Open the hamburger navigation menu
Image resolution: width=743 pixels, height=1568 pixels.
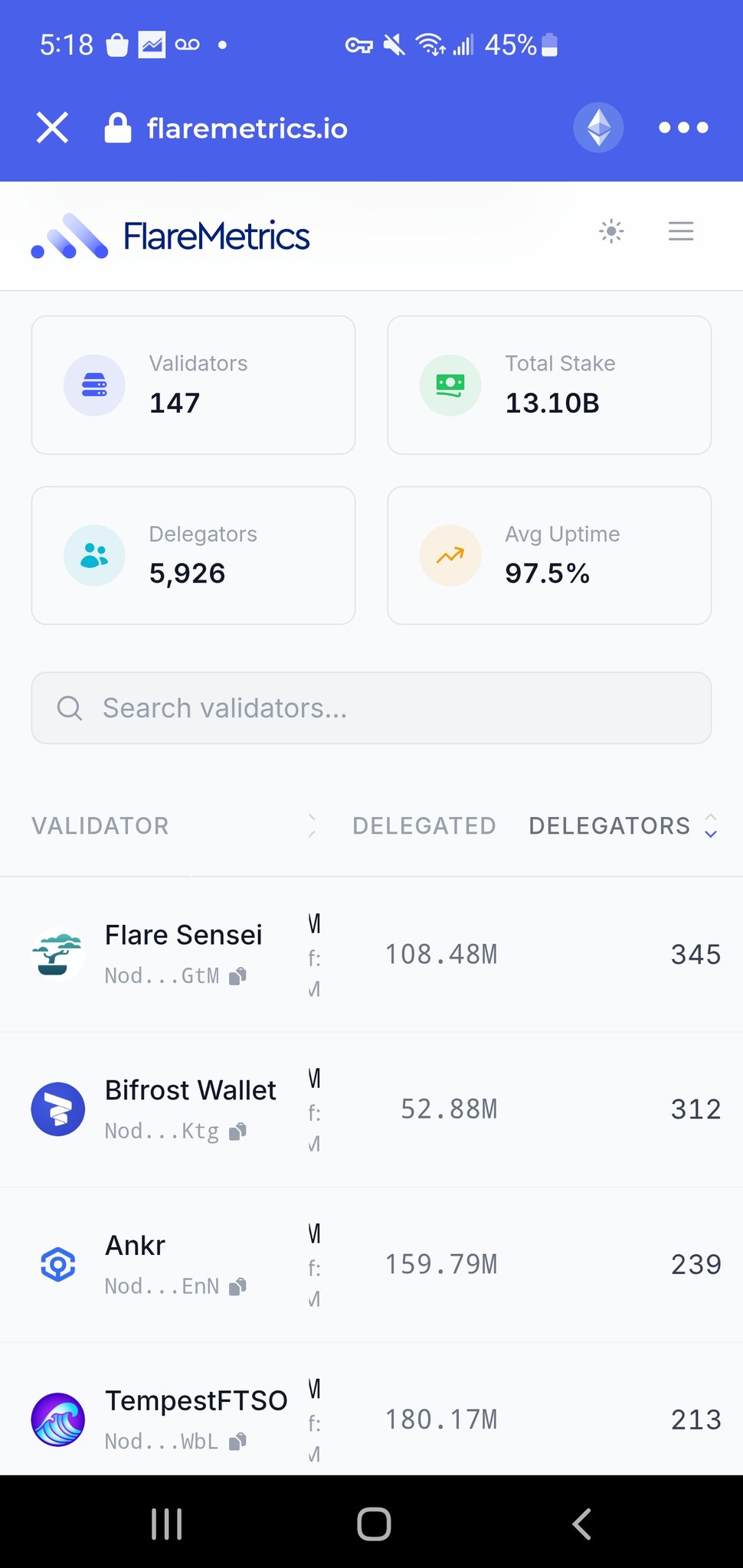pos(680,231)
